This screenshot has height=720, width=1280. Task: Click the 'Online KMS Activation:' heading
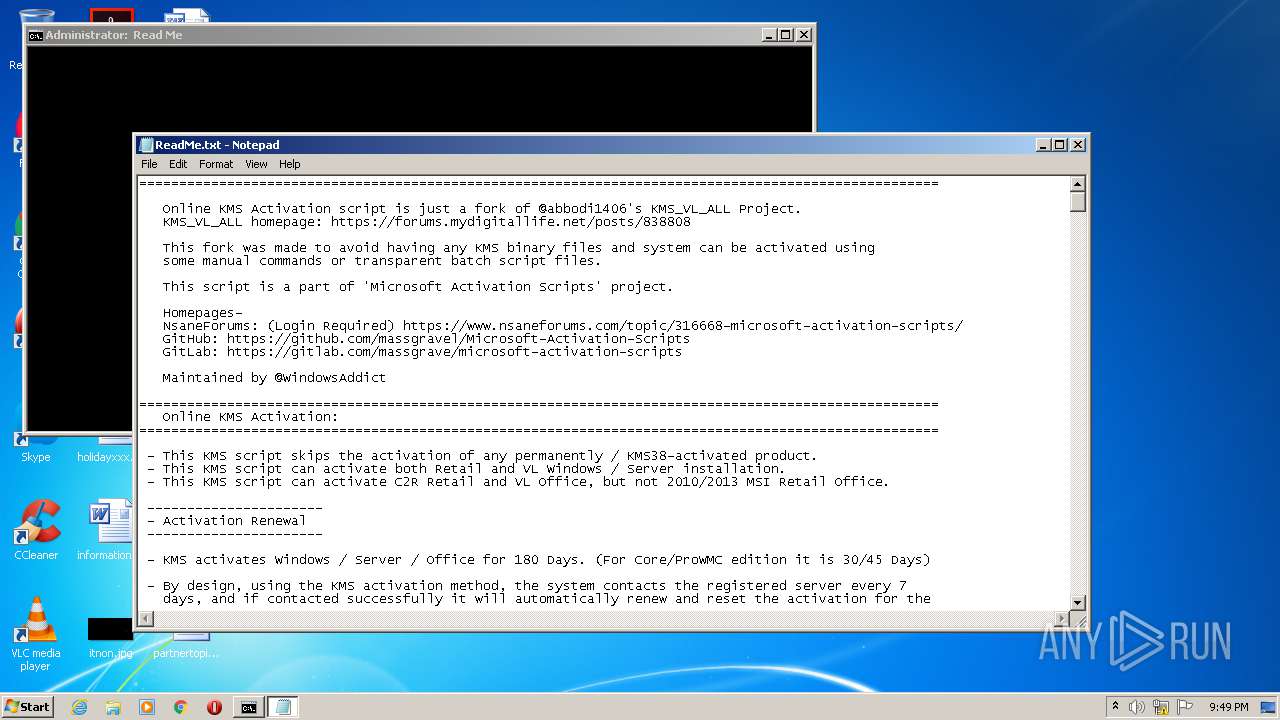coord(250,417)
